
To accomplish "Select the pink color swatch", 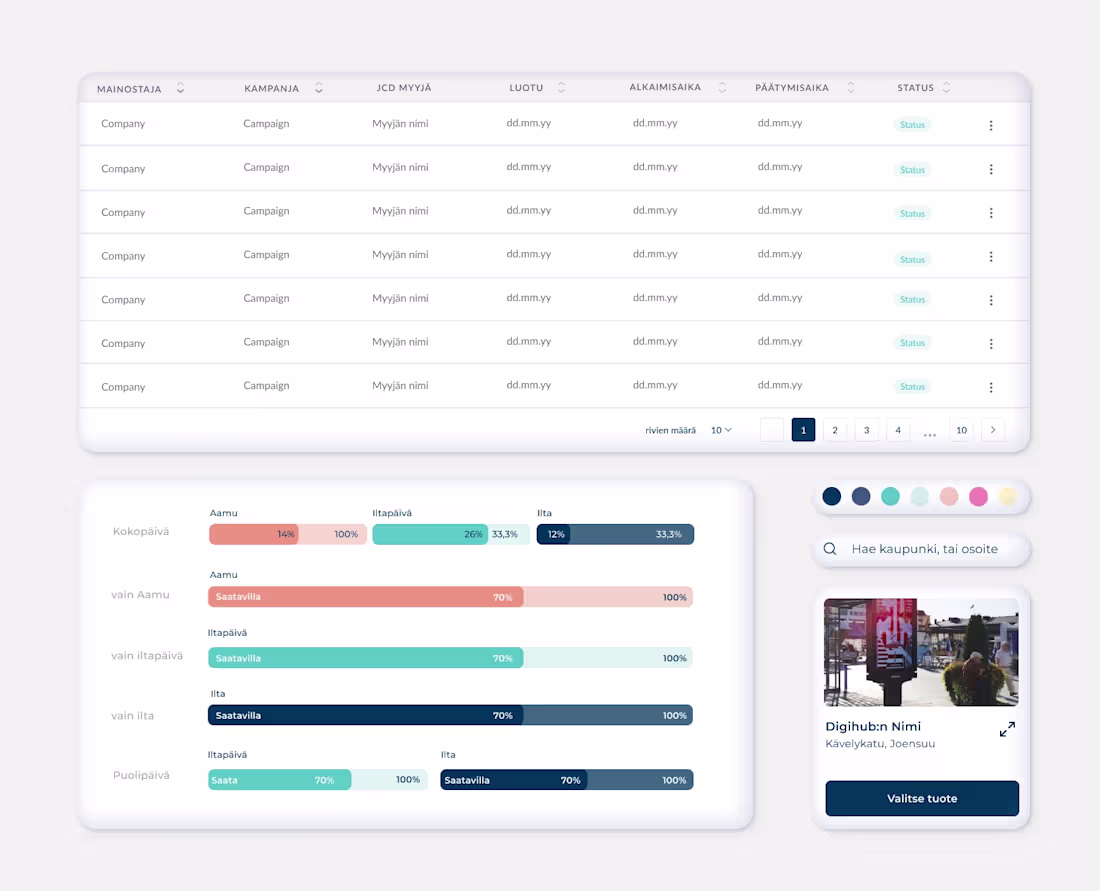I will tap(978, 497).
